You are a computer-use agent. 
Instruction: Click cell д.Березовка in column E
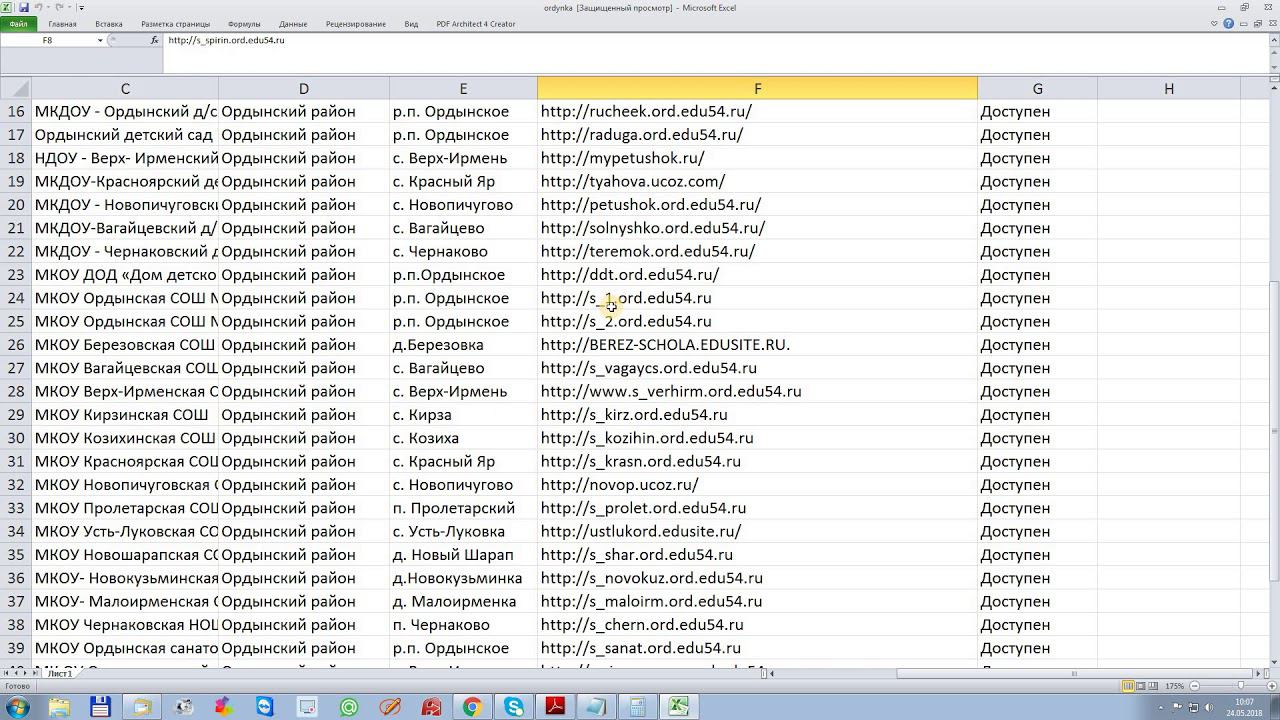(463, 345)
